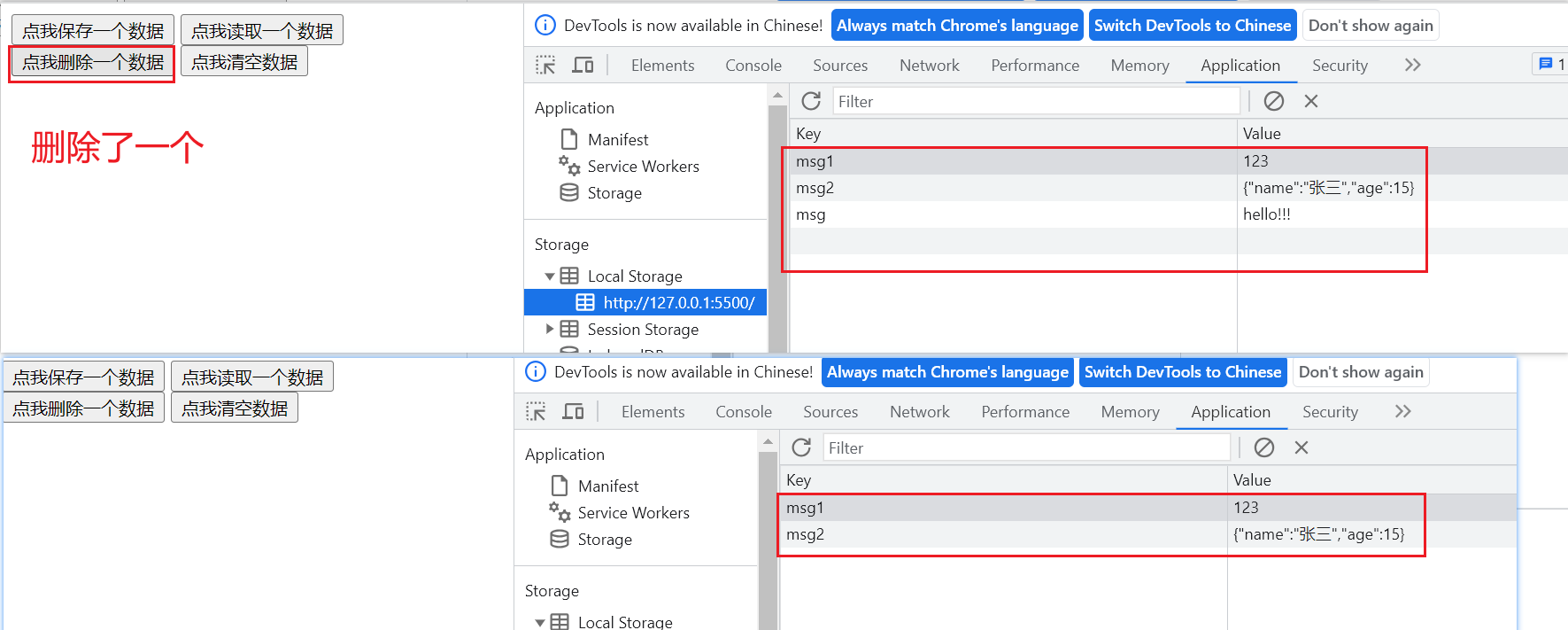
Task: Open Manifest in the upper Application sidebar
Action: pyautogui.click(x=617, y=139)
